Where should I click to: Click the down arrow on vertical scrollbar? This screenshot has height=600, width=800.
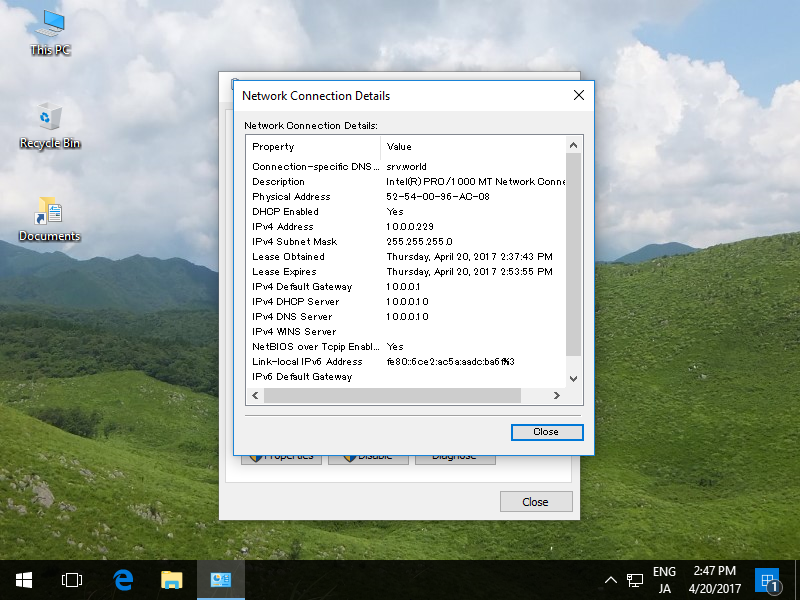click(572, 378)
